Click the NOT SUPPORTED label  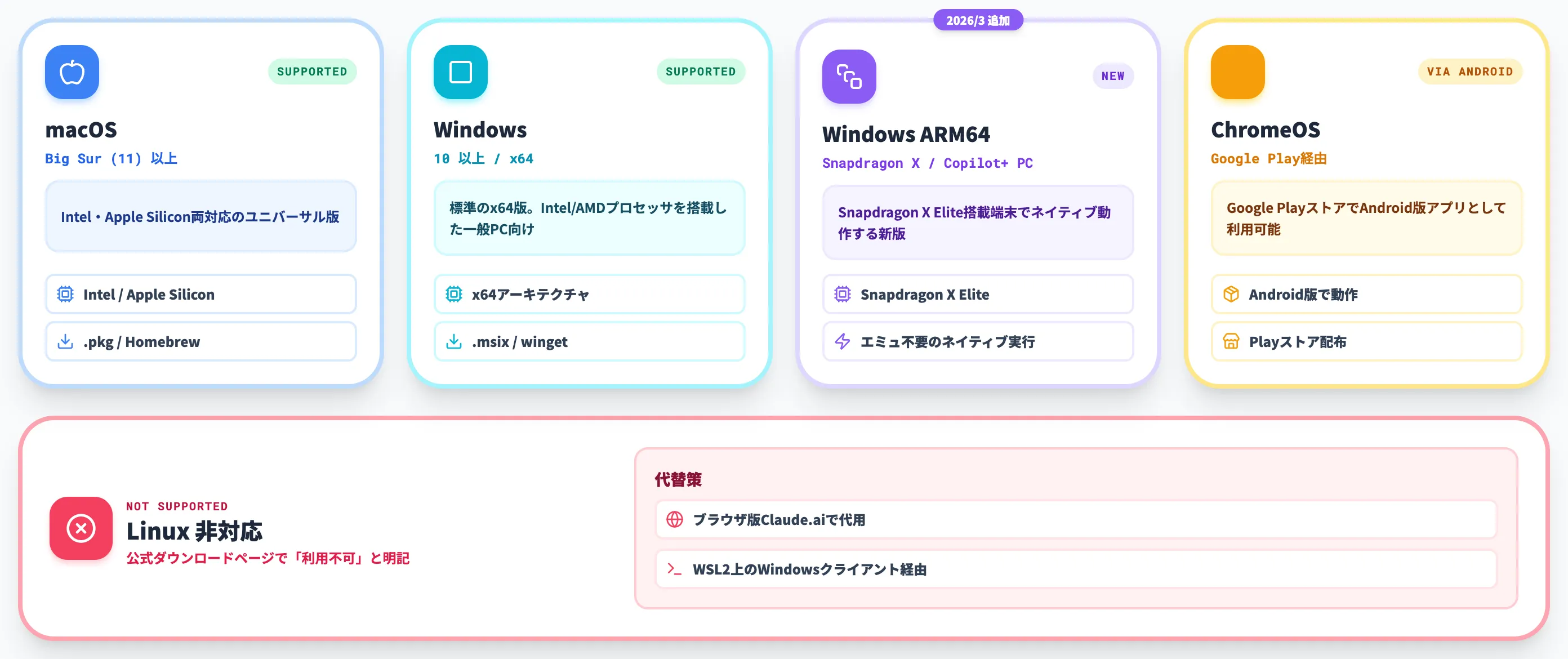point(177,506)
